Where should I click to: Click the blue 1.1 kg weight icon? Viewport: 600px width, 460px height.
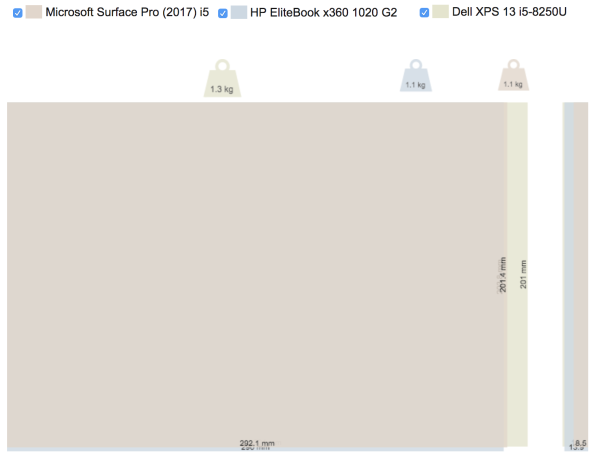click(416, 75)
